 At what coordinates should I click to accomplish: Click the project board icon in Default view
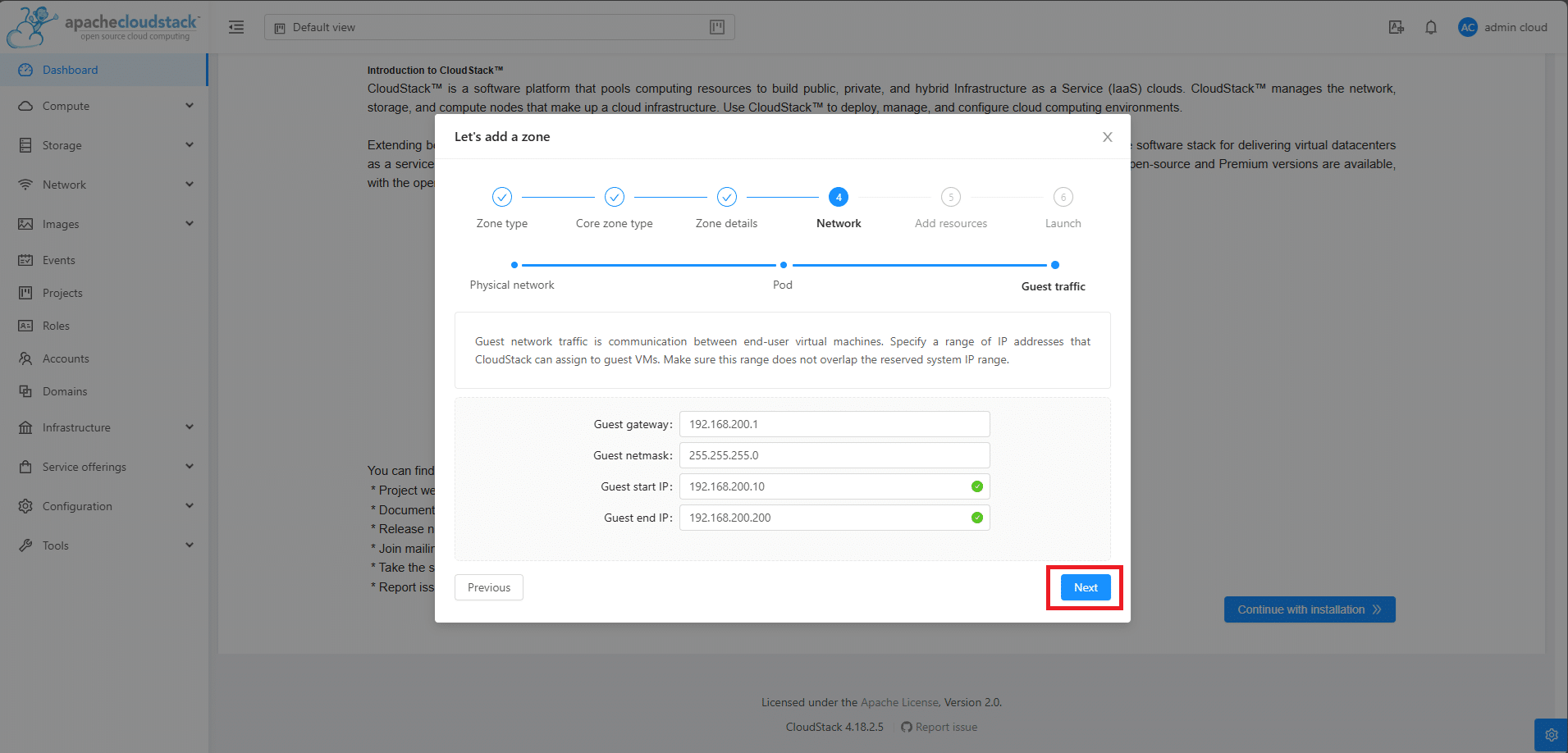point(717,27)
